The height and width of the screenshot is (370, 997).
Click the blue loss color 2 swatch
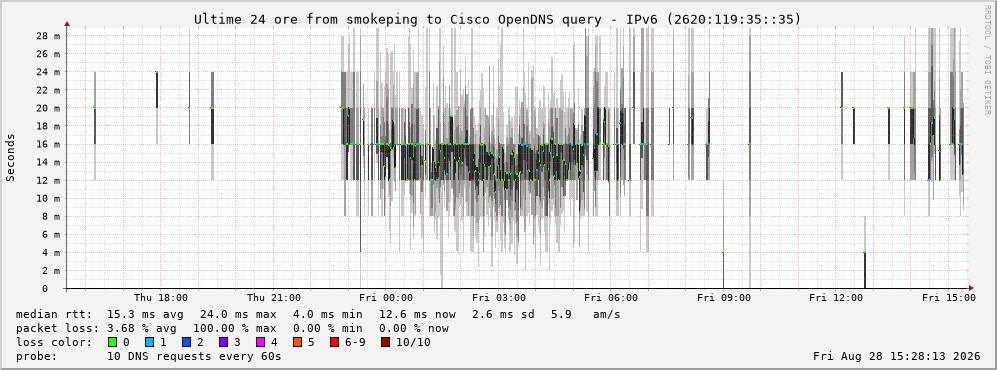tap(186, 342)
